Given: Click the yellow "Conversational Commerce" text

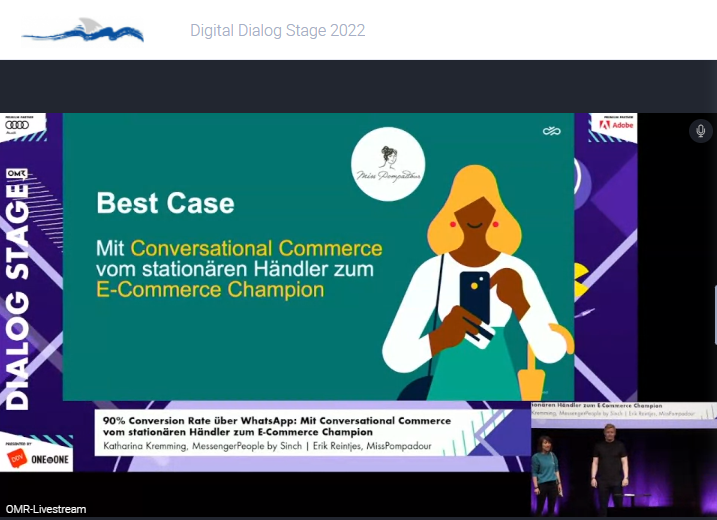Looking at the screenshot, I should click(x=257, y=248).
